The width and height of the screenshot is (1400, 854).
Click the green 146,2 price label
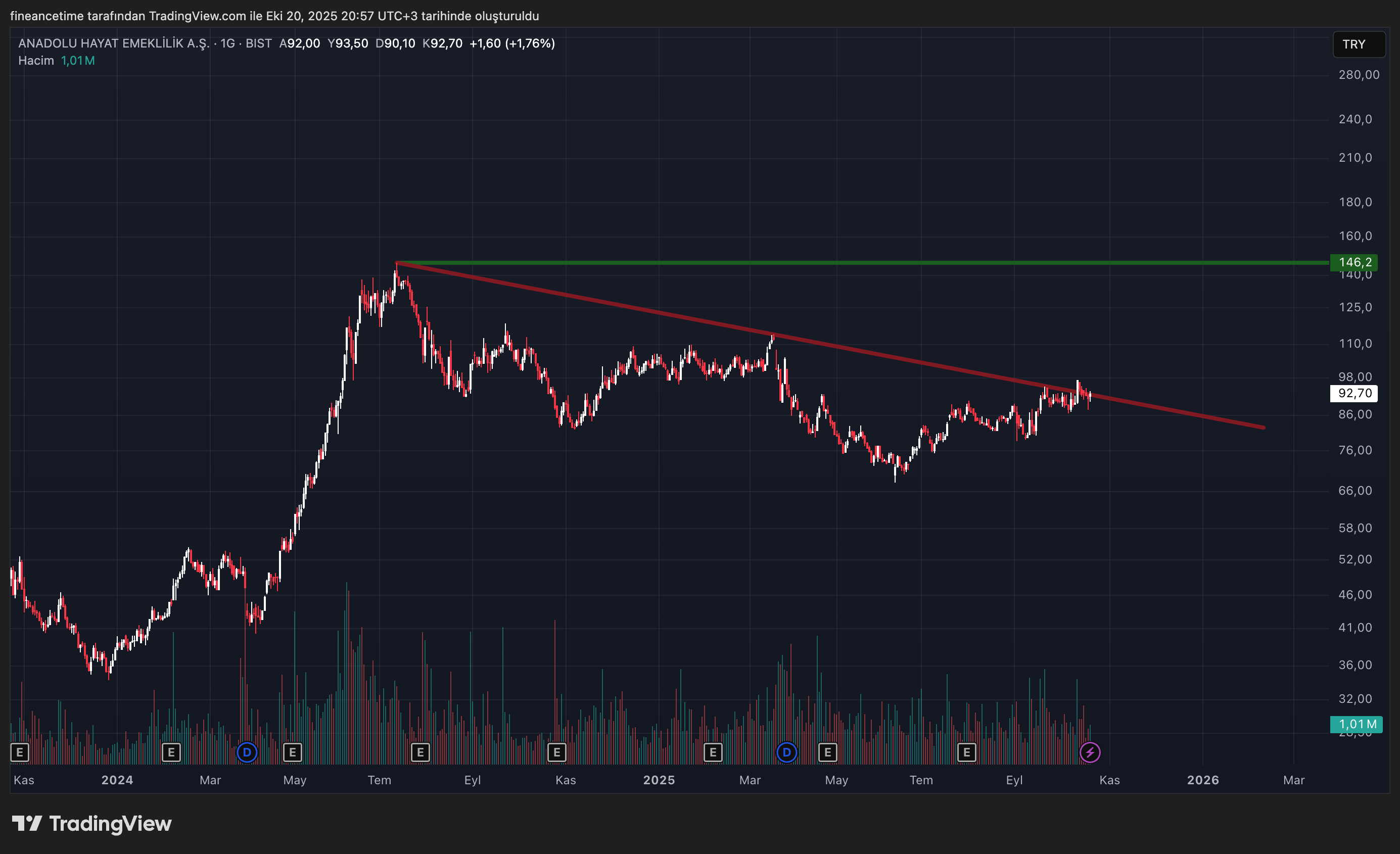coord(1355,262)
